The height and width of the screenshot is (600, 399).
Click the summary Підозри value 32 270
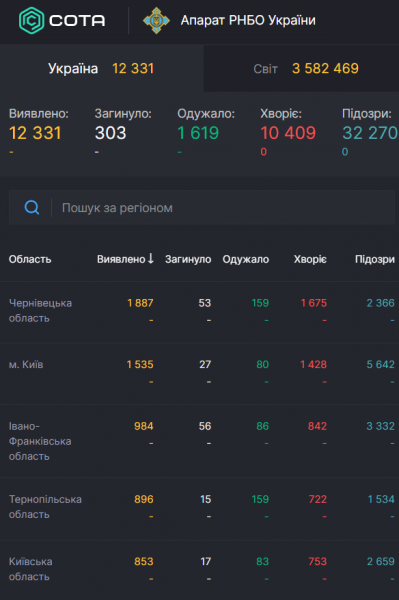370,133
